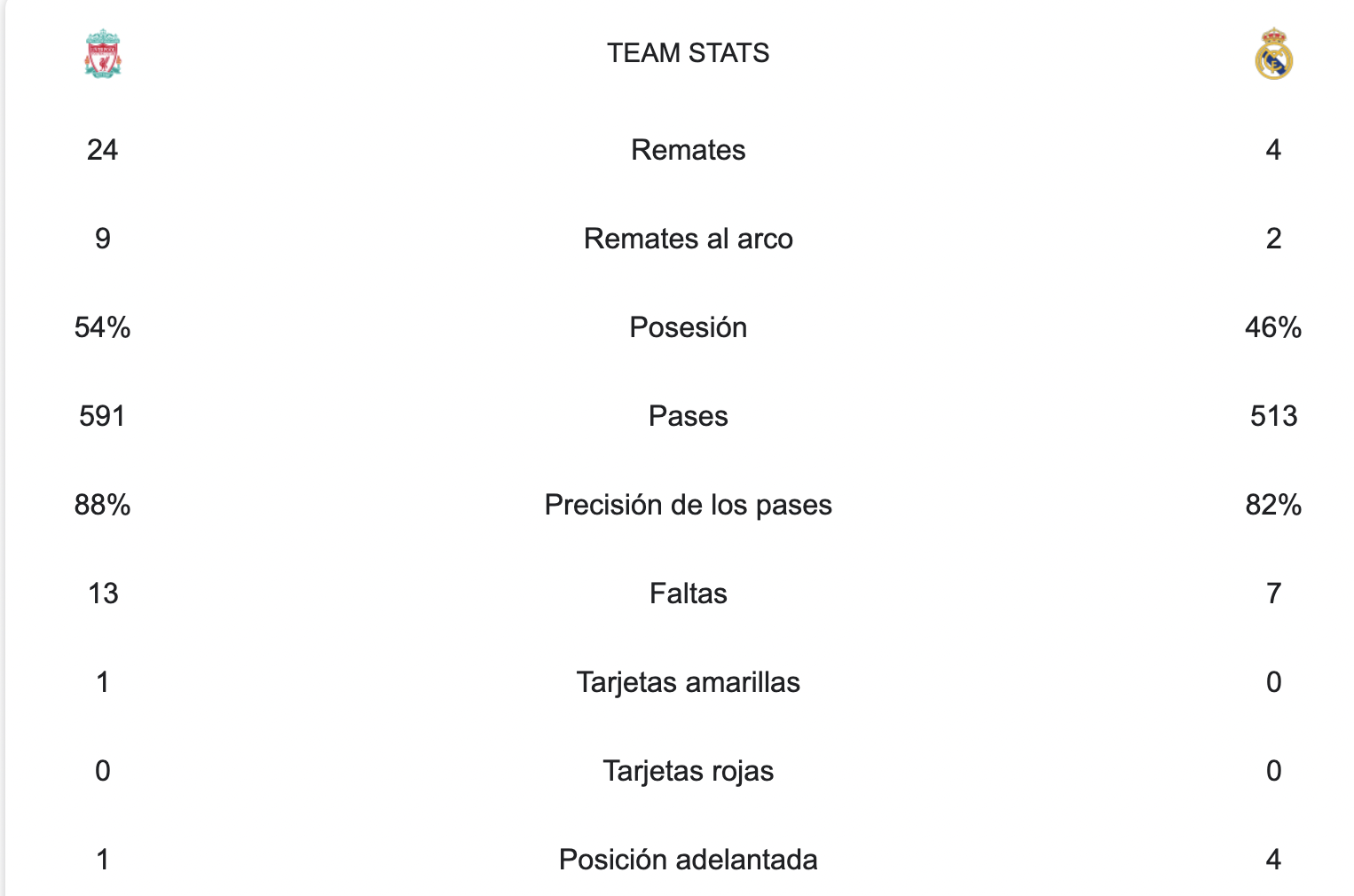The image size is (1354, 896).
Task: Select Real Madrid's 7 fouls value
Action: (x=1273, y=593)
